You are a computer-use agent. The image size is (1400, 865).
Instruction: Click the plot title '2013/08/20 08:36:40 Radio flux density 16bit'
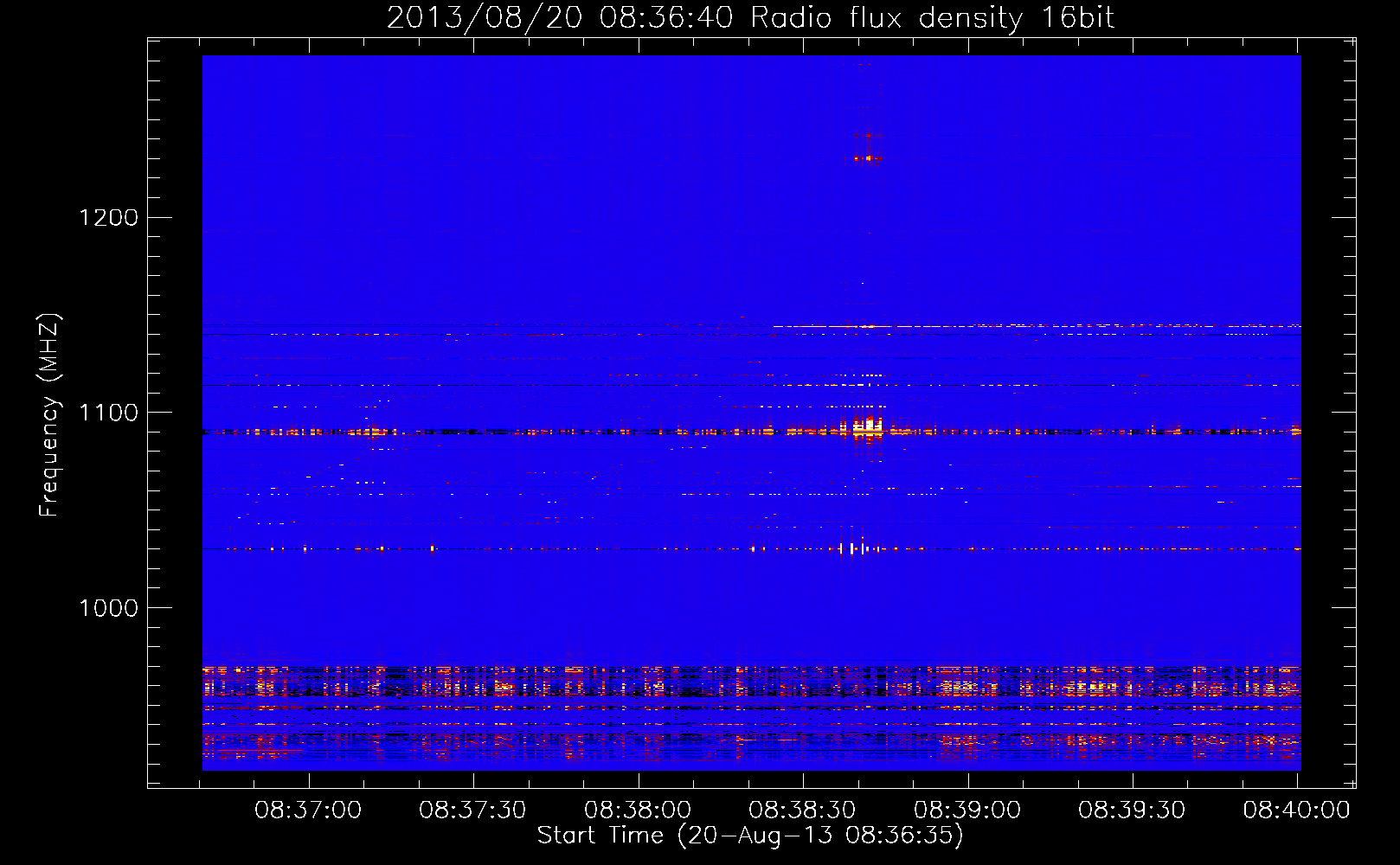(x=750, y=17)
